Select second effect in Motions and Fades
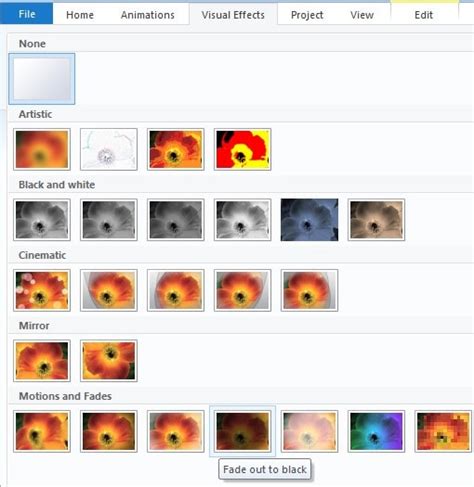This screenshot has width=474, height=487. tap(109, 431)
